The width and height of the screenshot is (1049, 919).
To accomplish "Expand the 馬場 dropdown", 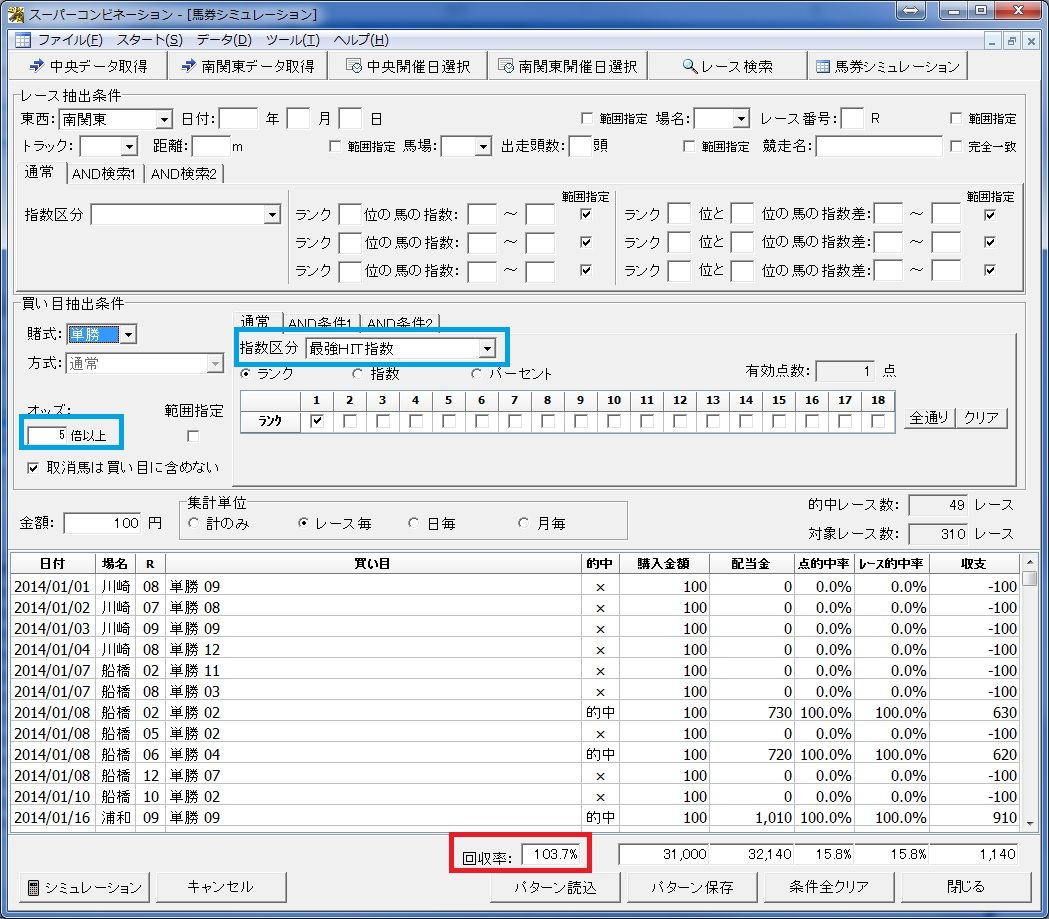I will click(483, 146).
